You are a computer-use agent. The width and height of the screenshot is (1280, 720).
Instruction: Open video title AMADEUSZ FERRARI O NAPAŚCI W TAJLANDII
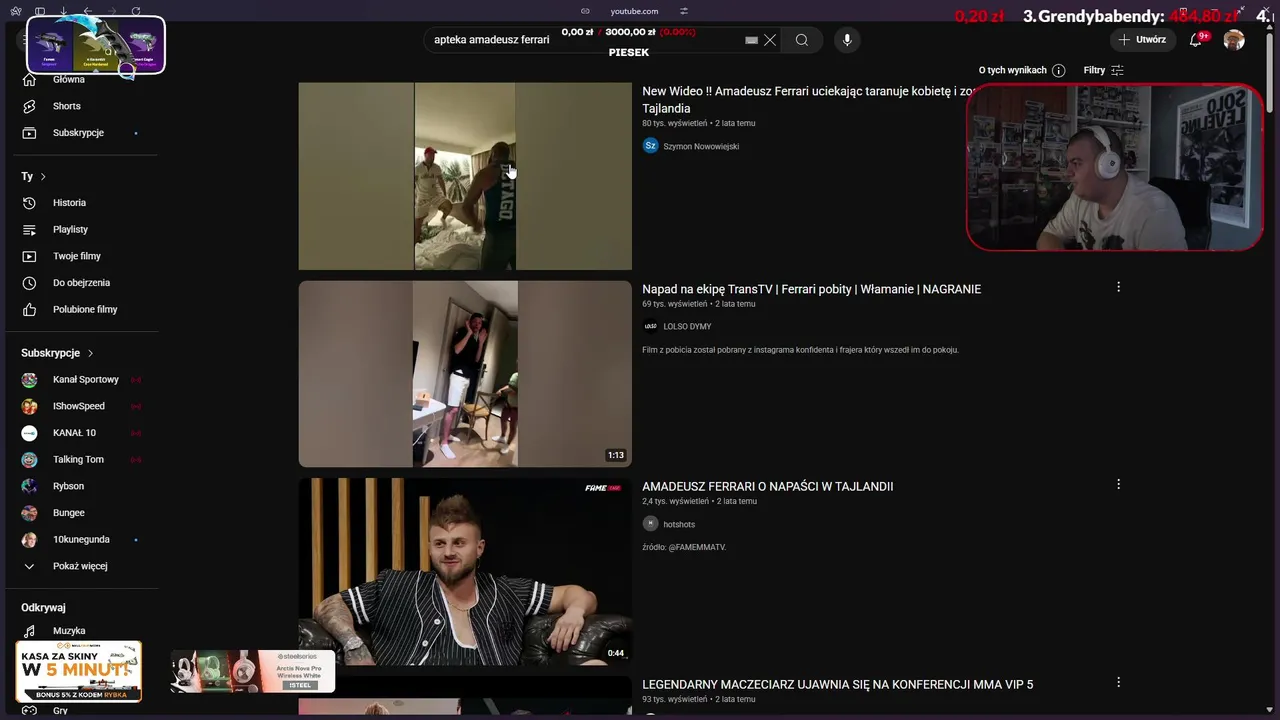(x=767, y=486)
